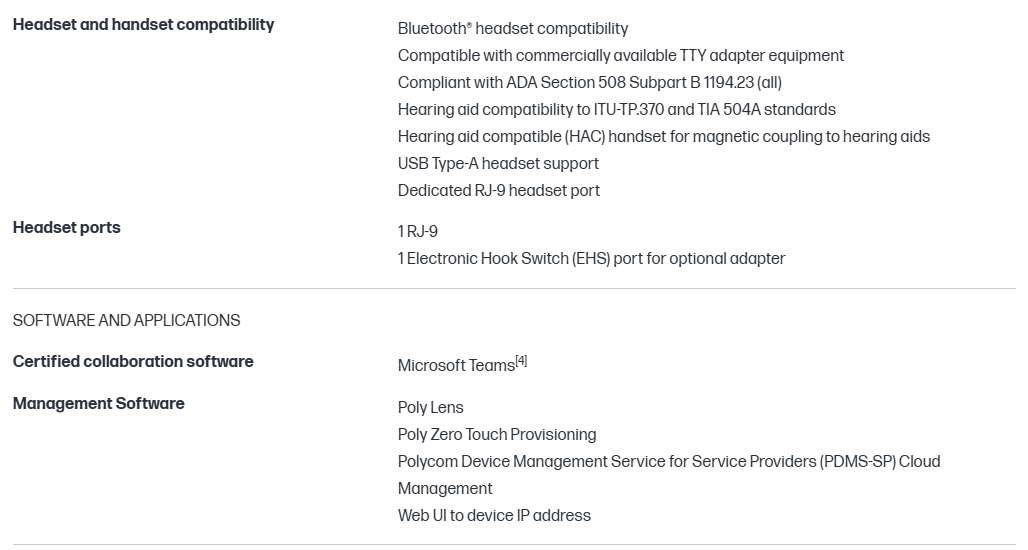The height and width of the screenshot is (550, 1028).
Task: Click the "1 RJ-9" entry
Action: (417, 232)
